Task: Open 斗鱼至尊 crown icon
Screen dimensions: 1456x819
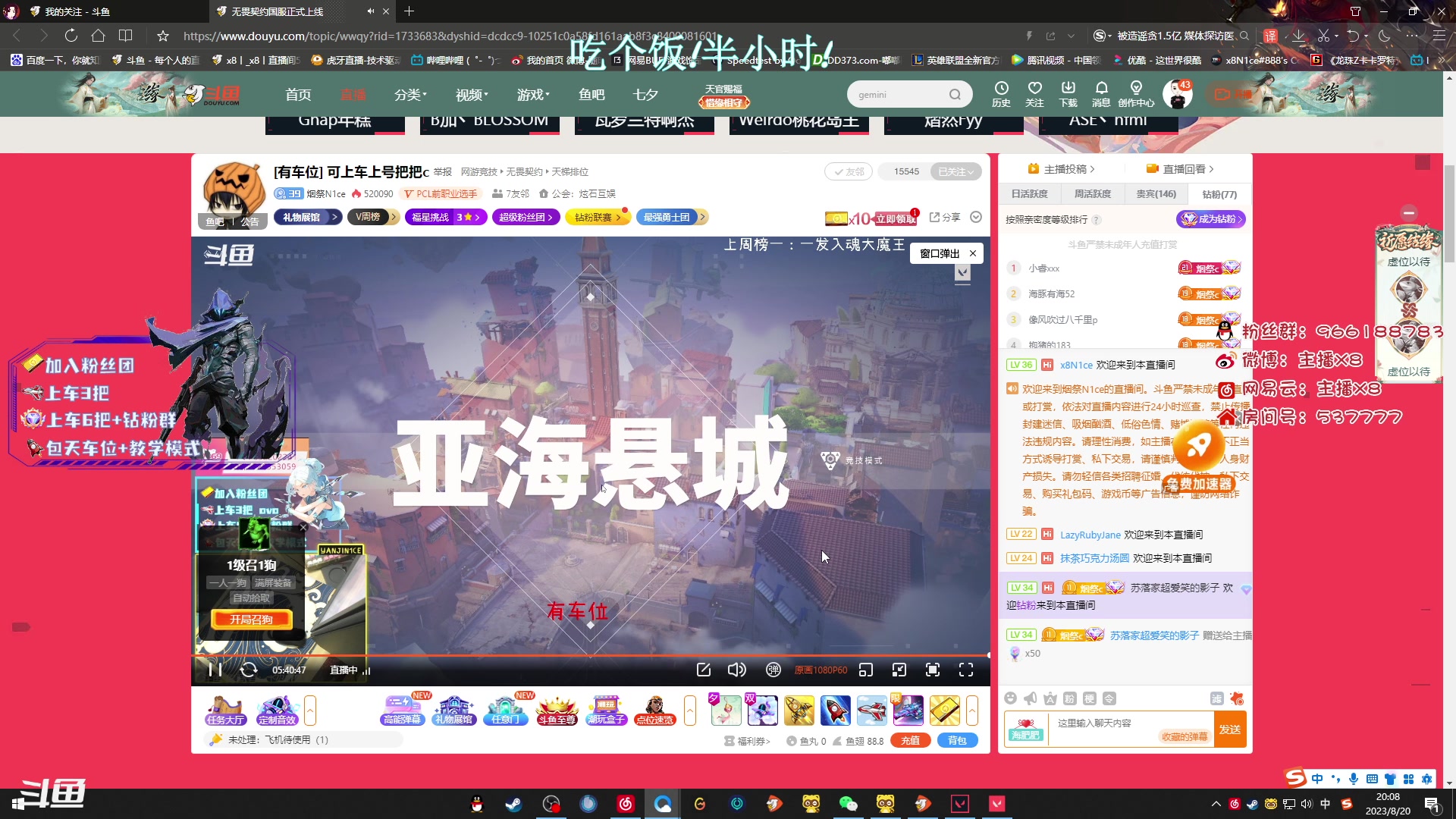Action: (x=557, y=711)
